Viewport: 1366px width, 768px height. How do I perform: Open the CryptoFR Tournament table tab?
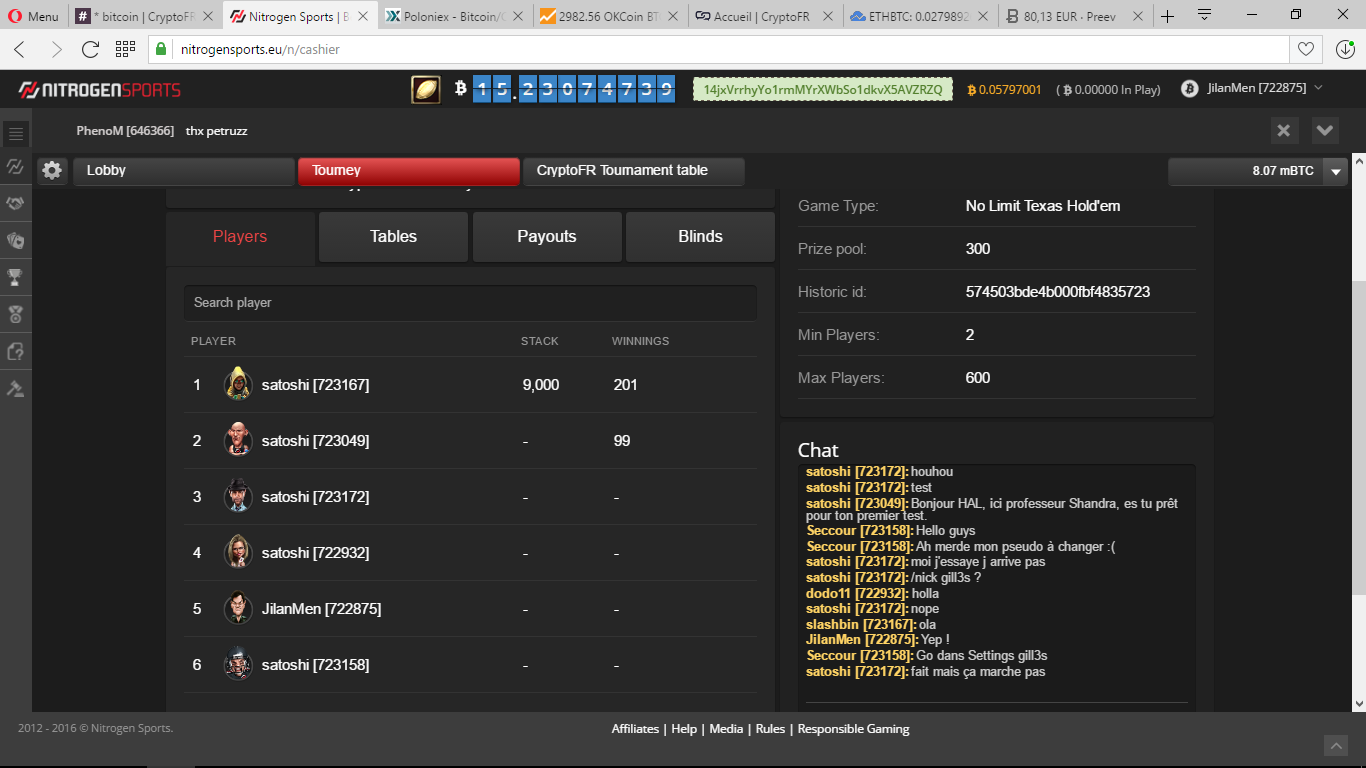pyautogui.click(x=634, y=171)
